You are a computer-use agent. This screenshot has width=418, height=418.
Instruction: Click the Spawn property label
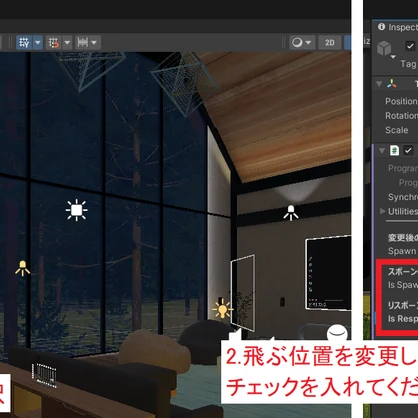click(402, 251)
